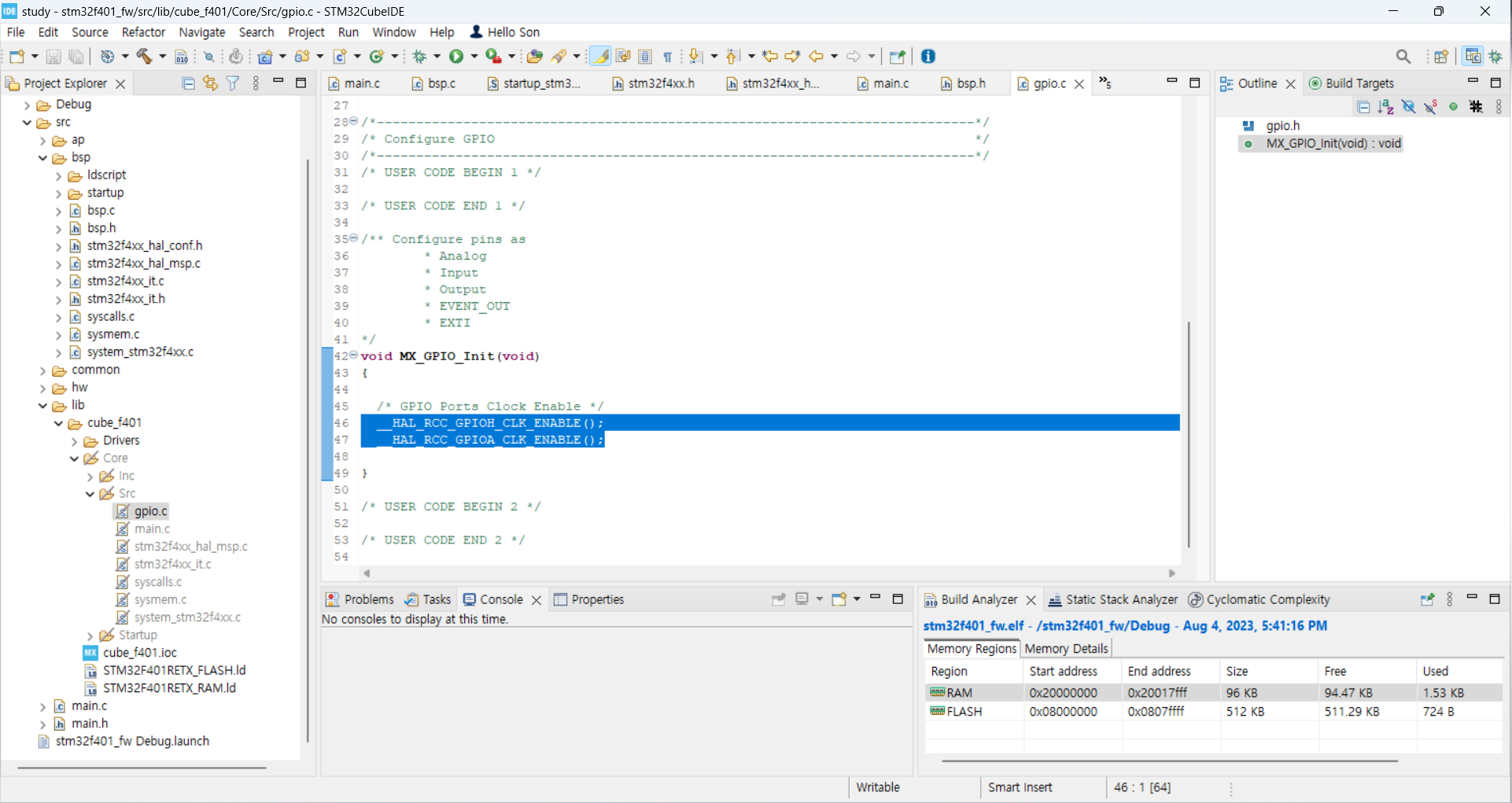Image resolution: width=1512 pixels, height=803 pixels.
Task: Collapse the bsp folder tree node
Action: pos(42,158)
